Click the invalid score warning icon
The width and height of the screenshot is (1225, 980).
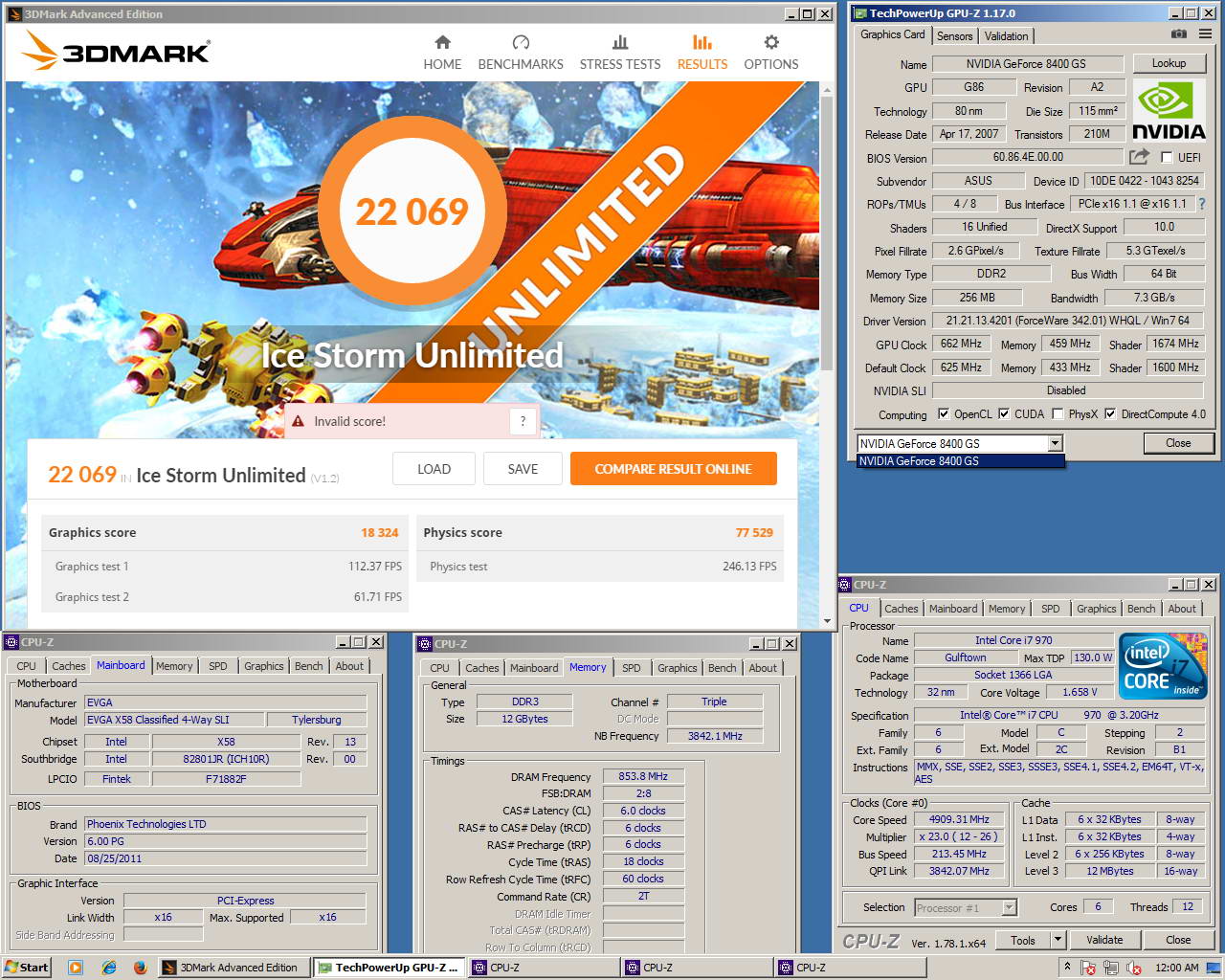point(298,421)
